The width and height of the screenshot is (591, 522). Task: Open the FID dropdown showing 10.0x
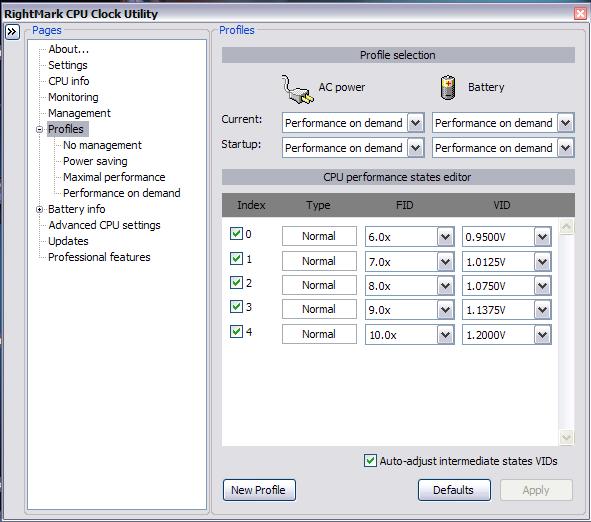[445, 334]
